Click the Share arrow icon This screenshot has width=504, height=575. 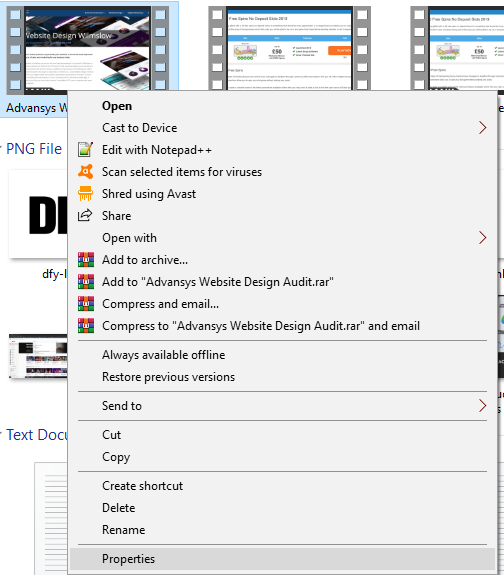85,215
